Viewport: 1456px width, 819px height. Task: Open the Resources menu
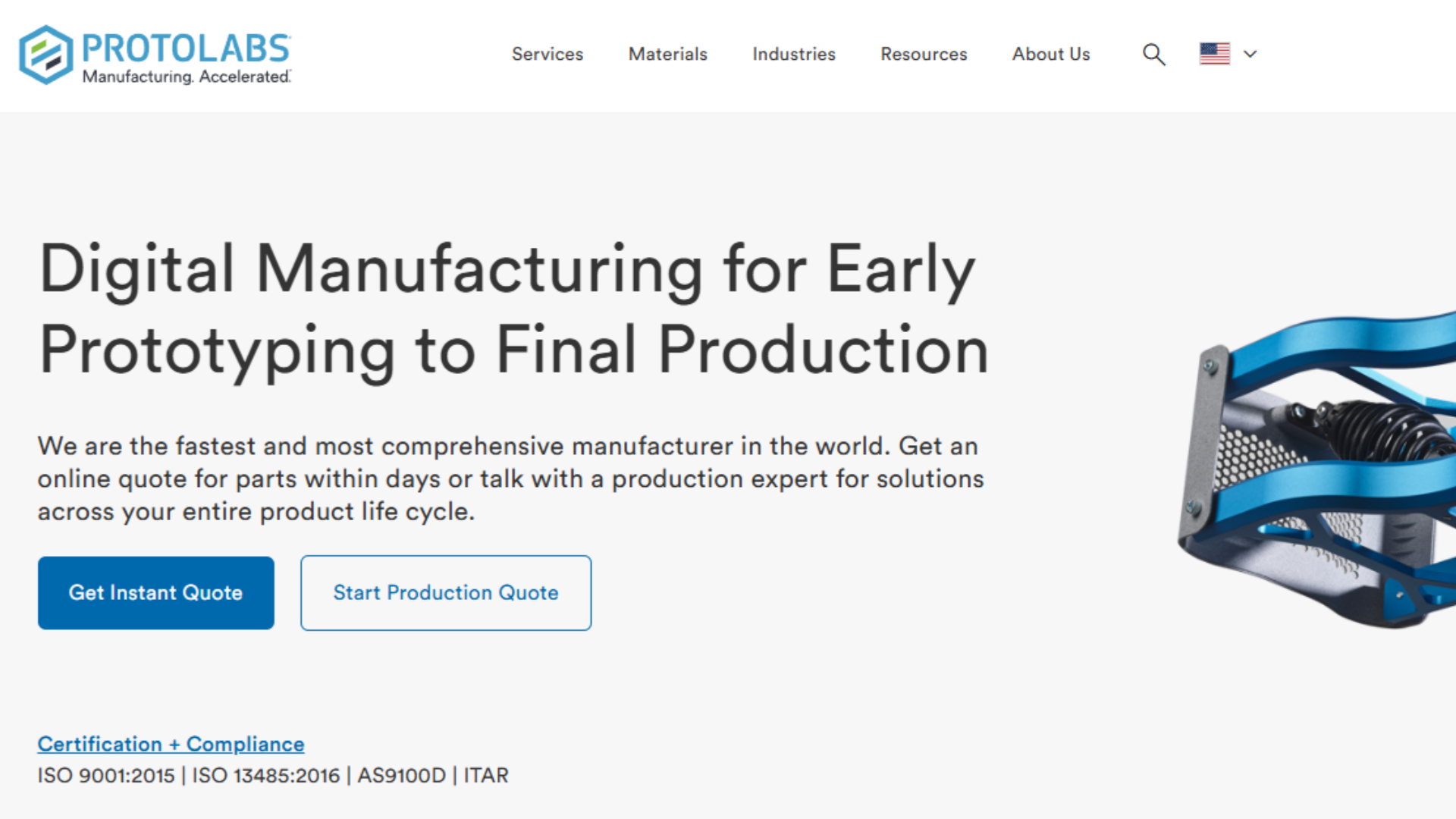pos(924,55)
